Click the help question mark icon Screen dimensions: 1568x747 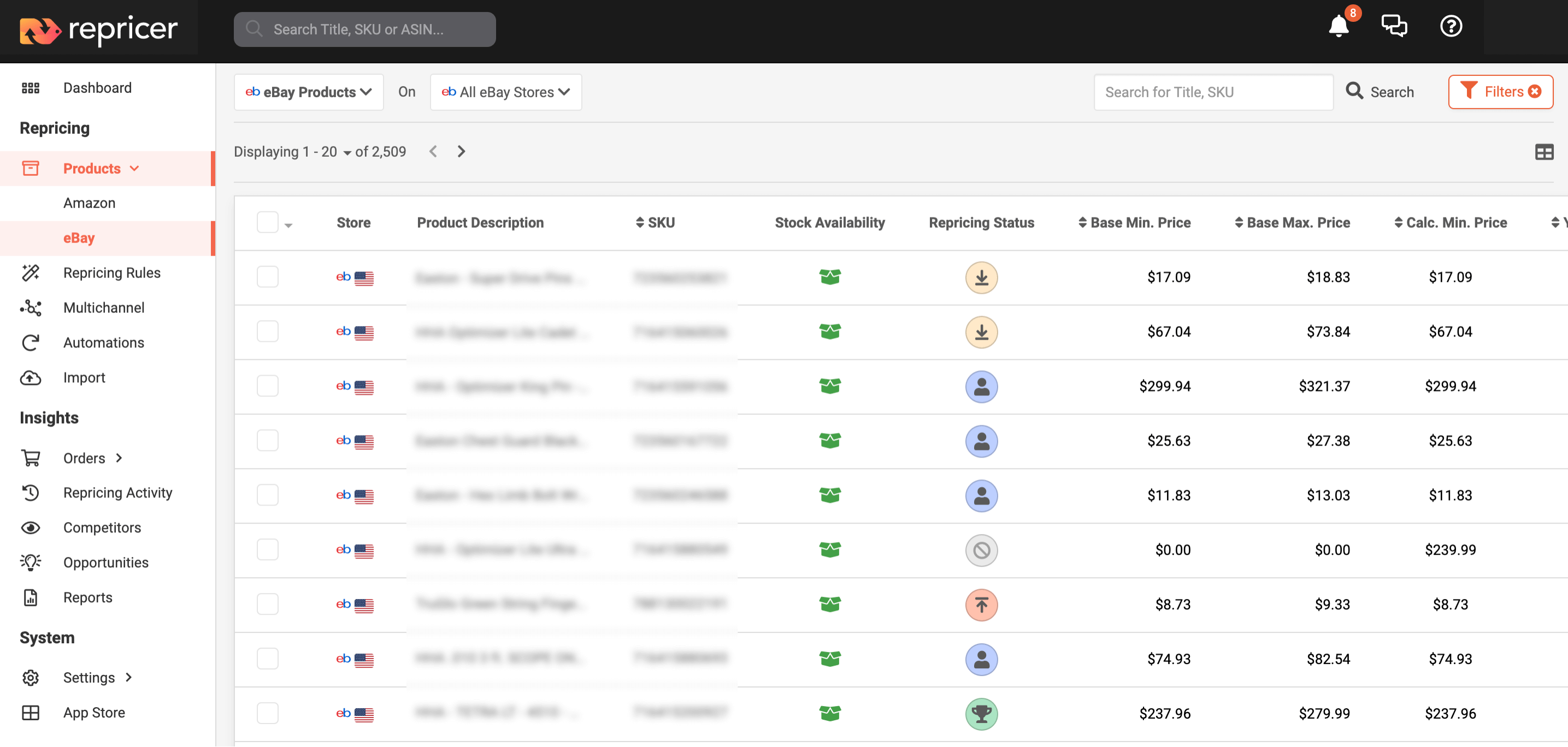pyautogui.click(x=1451, y=27)
